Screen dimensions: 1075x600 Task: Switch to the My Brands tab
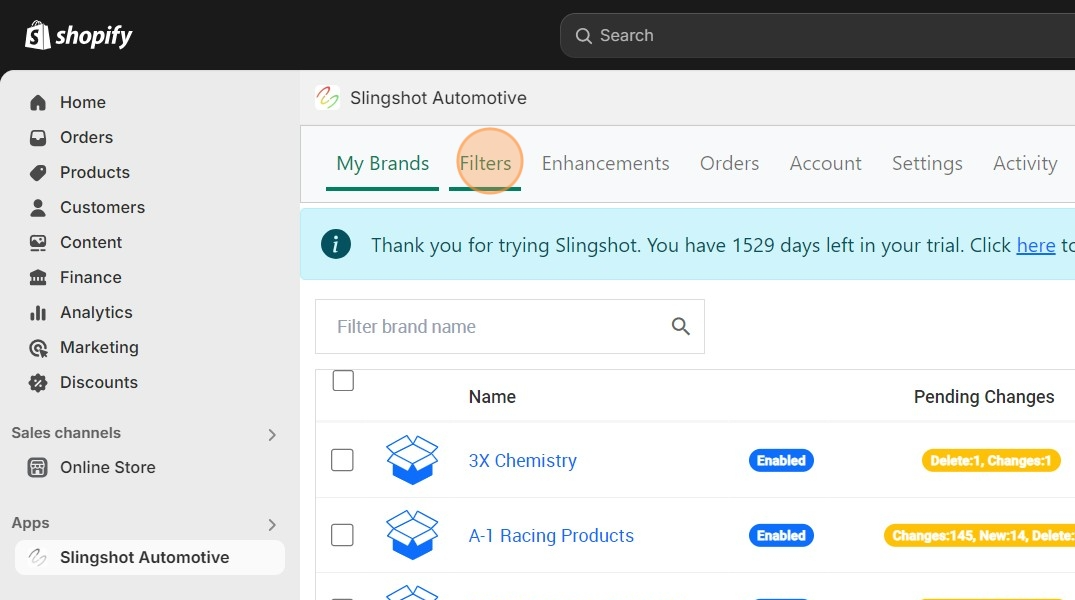click(x=383, y=163)
